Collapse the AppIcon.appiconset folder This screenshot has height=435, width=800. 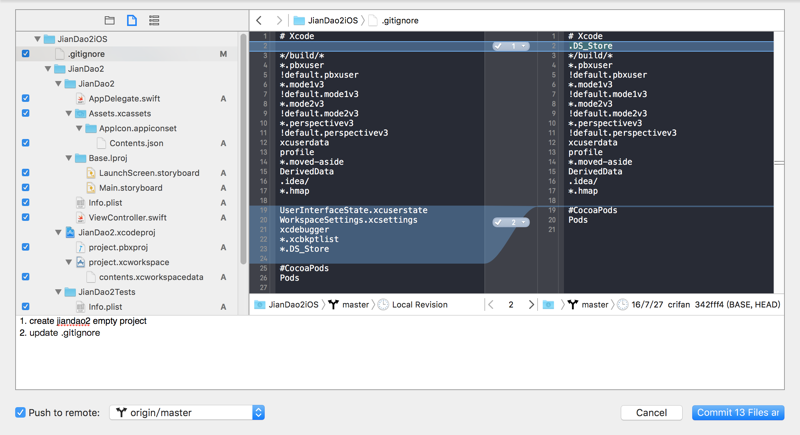pyautogui.click(x=79, y=129)
